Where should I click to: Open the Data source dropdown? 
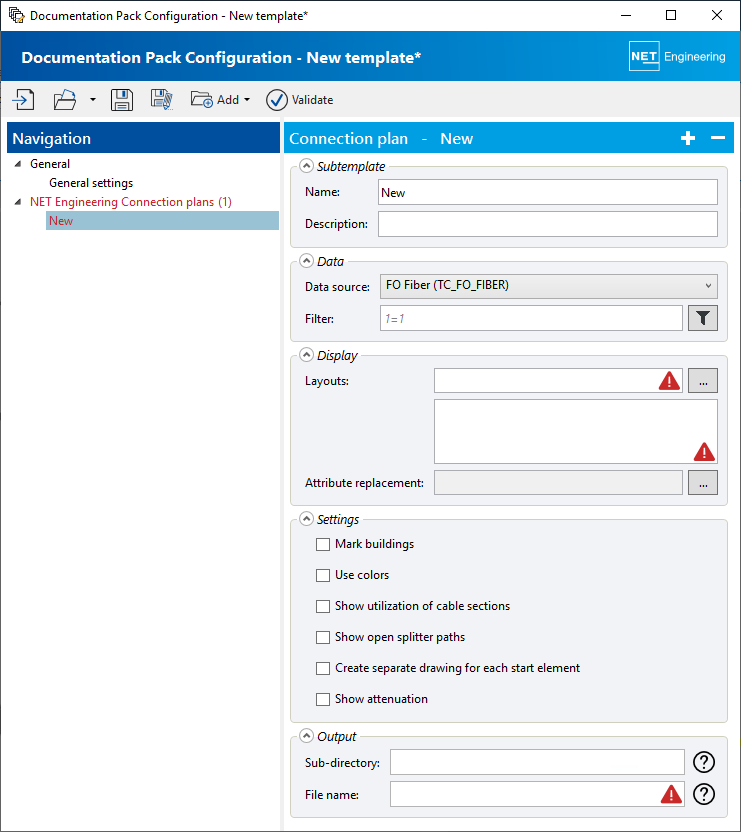549,286
